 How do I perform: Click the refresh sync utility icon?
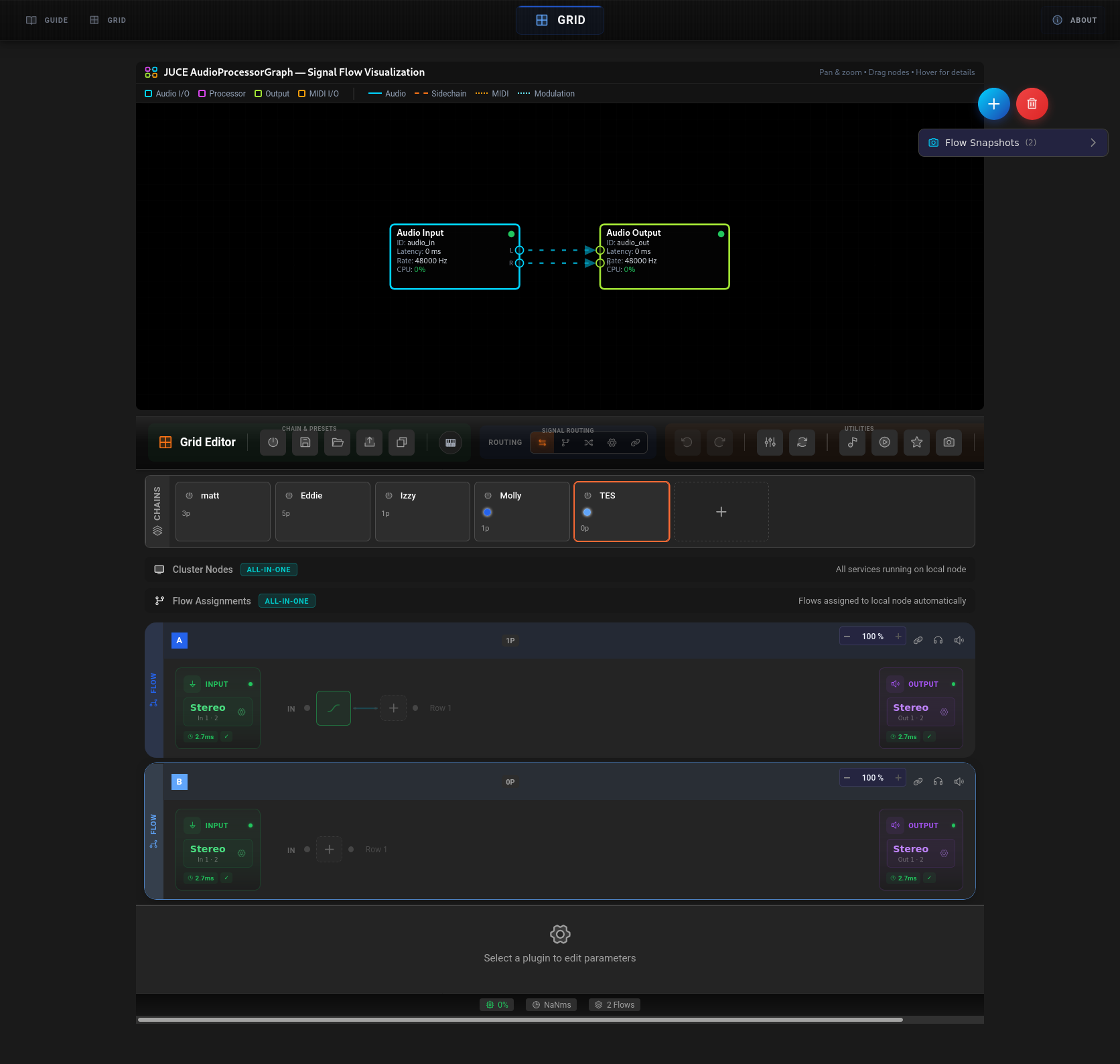coord(802,442)
